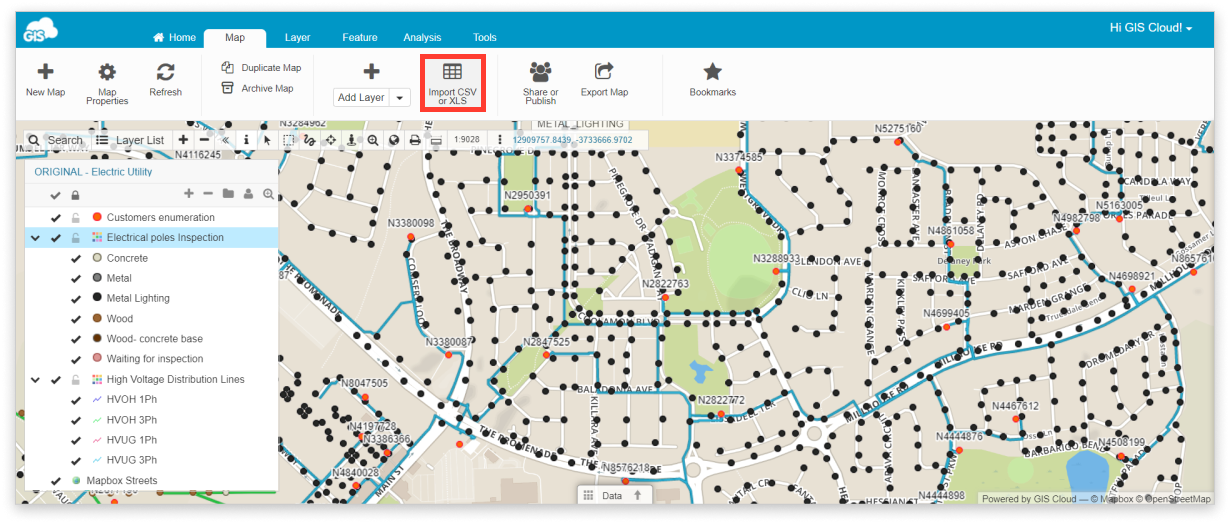Toggle visibility of Electrical poles Inspection layer

tap(56, 238)
